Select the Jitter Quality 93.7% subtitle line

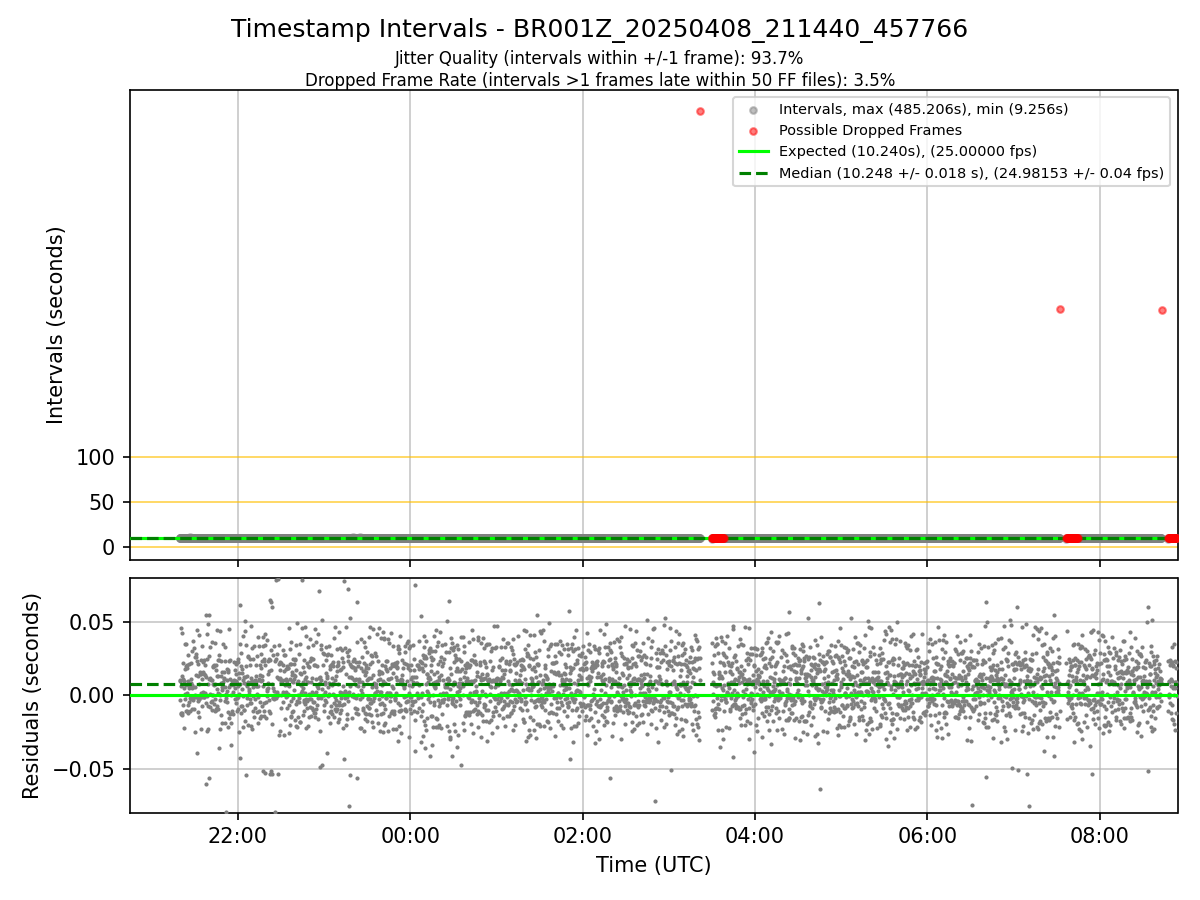(x=599, y=58)
